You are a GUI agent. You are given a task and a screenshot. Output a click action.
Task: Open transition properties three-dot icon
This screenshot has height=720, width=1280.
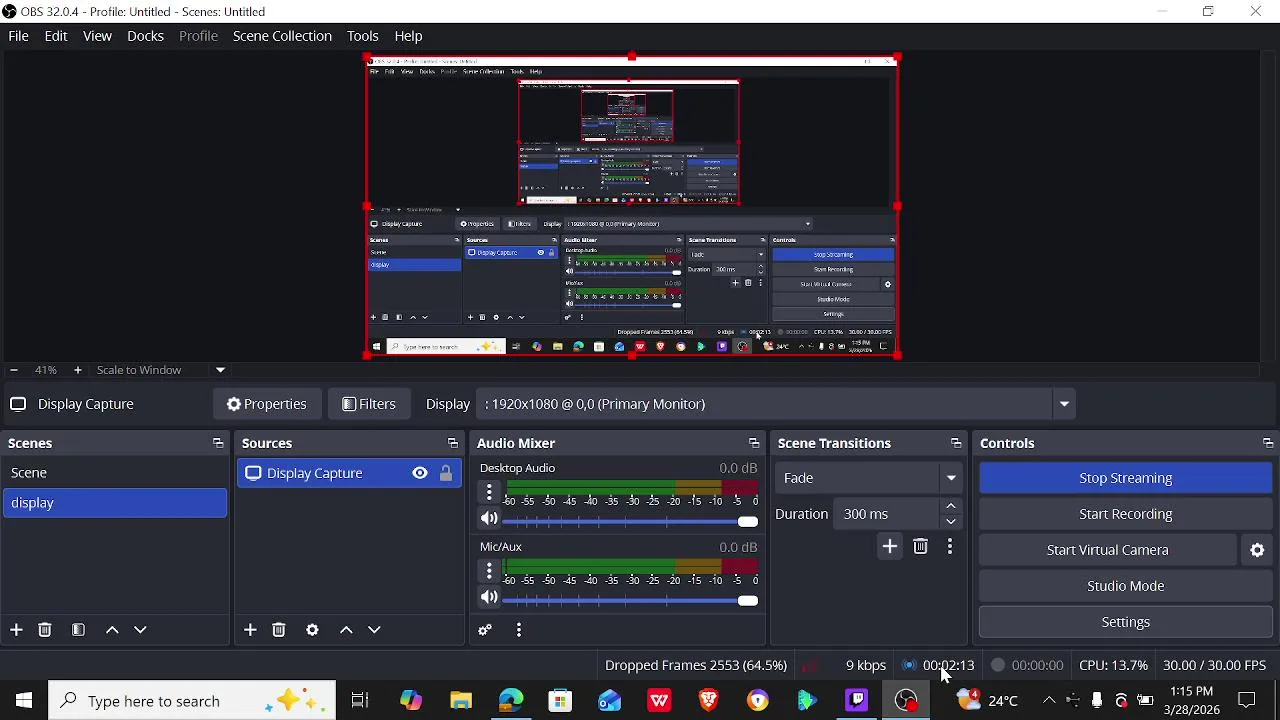950,547
